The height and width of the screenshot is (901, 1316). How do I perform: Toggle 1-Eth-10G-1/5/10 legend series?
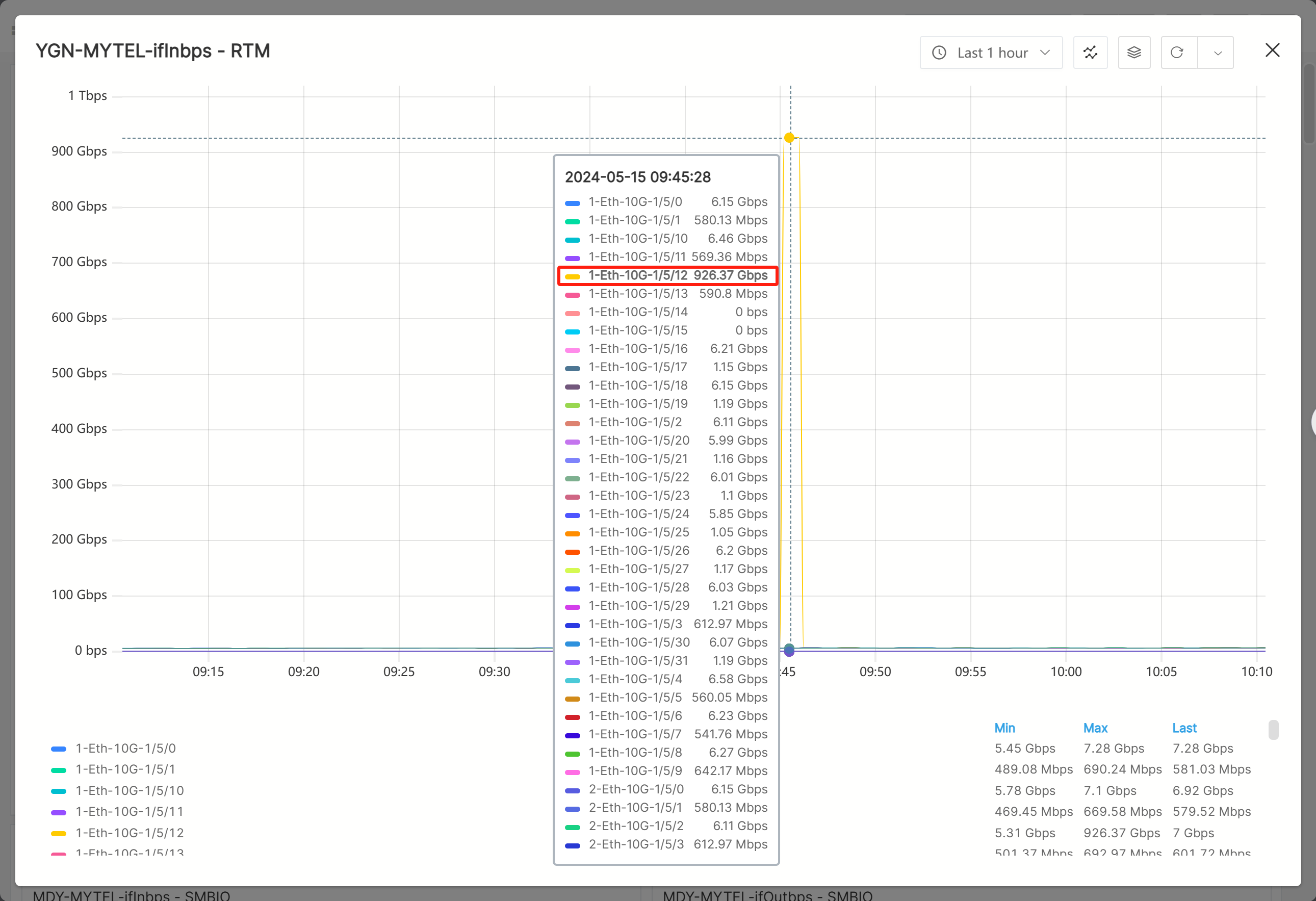(x=130, y=790)
